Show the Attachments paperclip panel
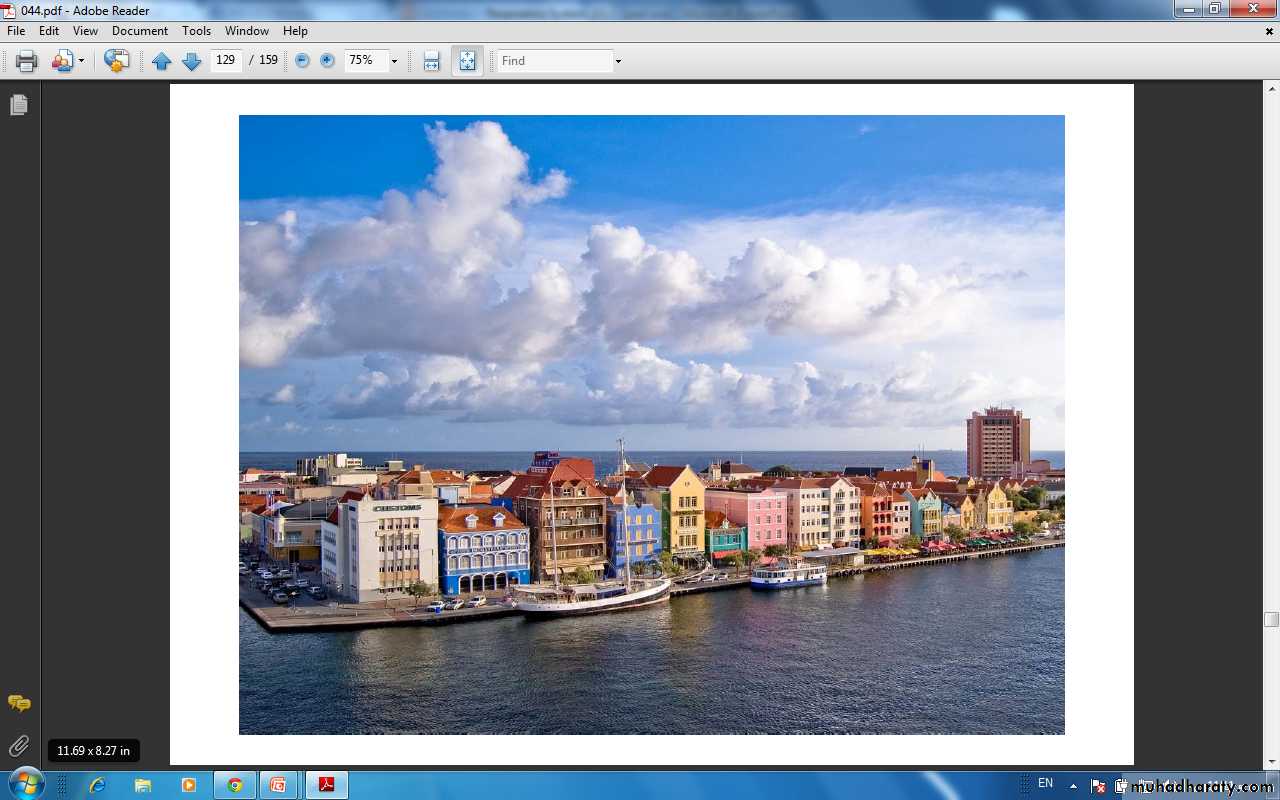 [19, 746]
